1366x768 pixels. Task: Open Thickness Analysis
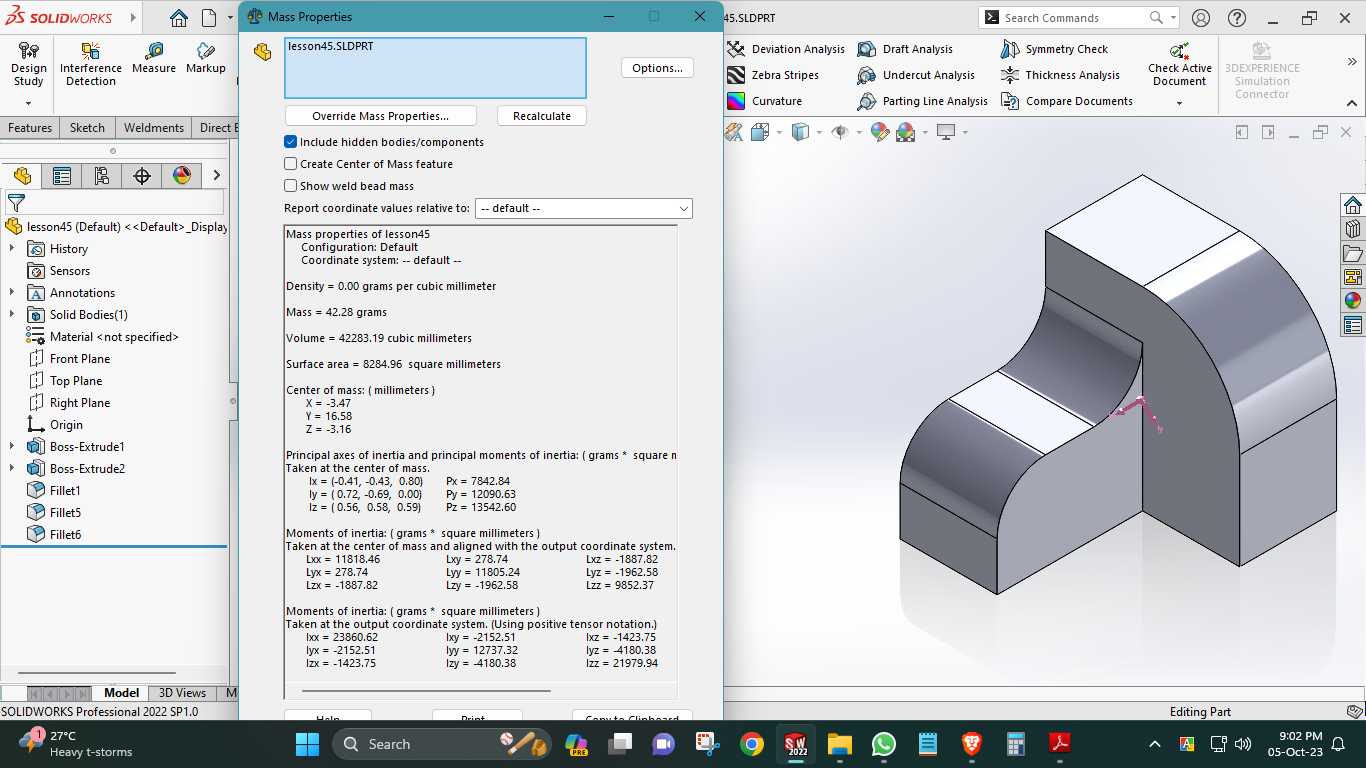click(x=1060, y=75)
